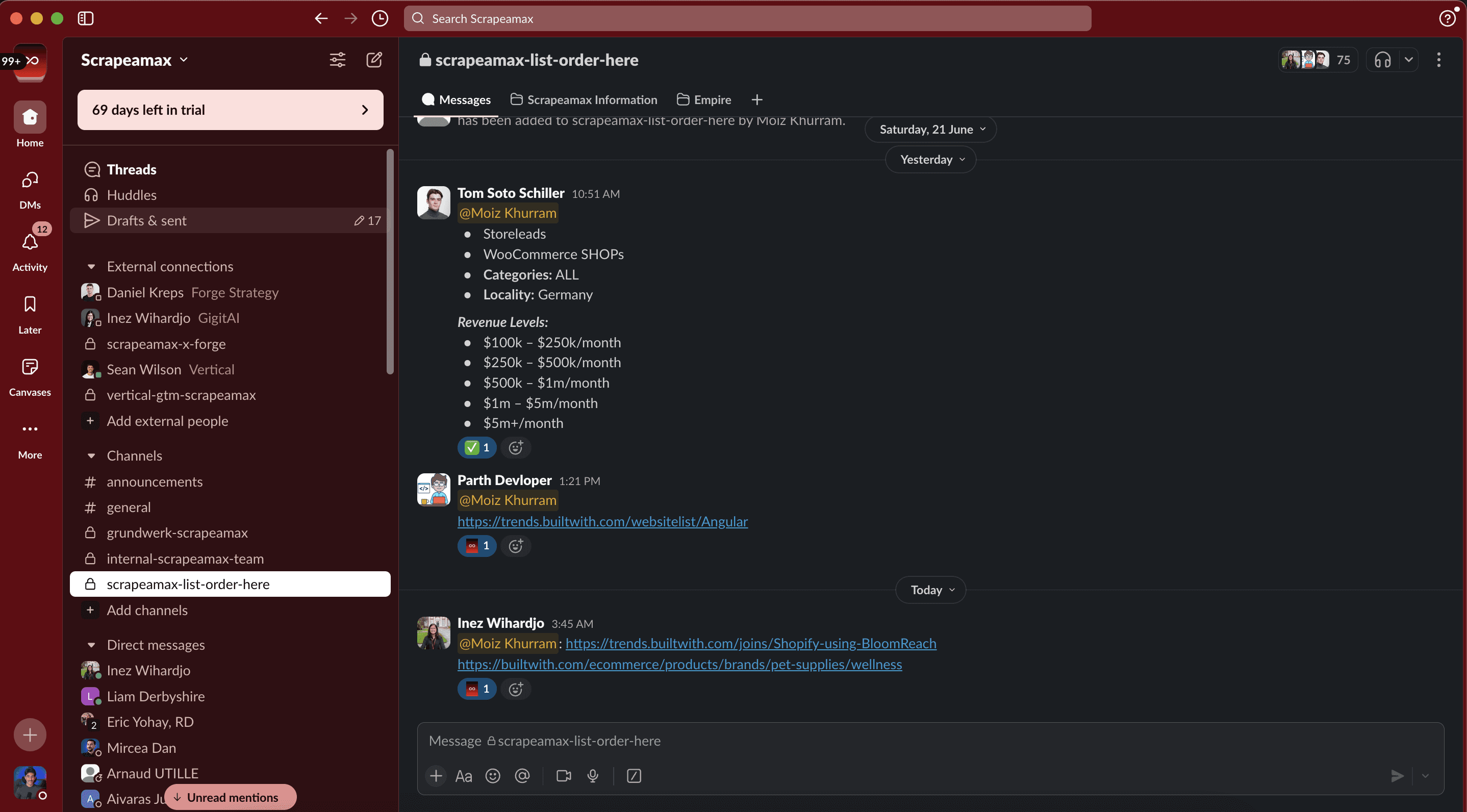Image resolution: width=1467 pixels, height=812 pixels.
Task: Jump to Unread mentions
Action: coord(230,797)
